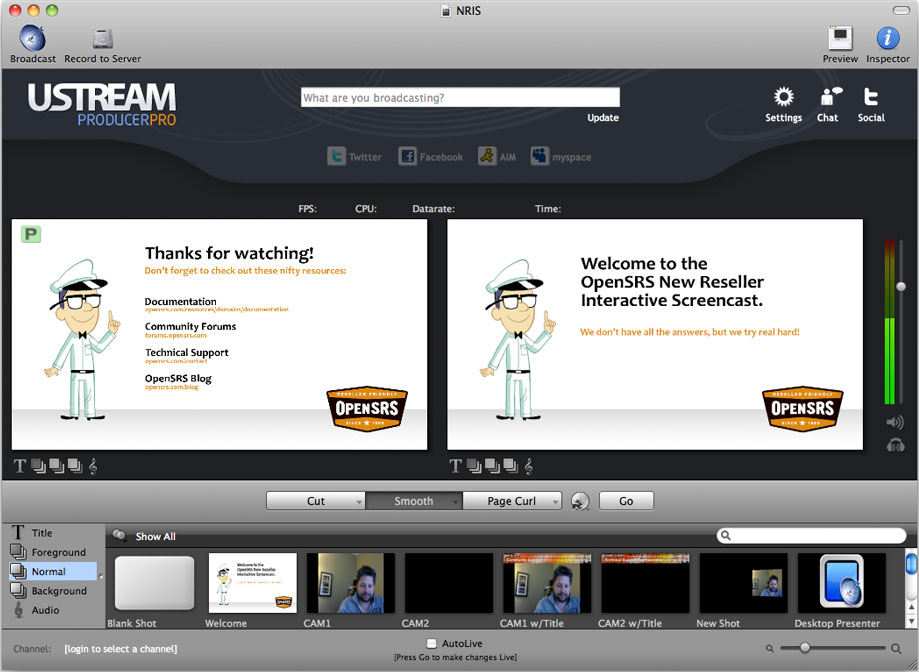
Task: Open the Social panel
Action: coord(871,97)
